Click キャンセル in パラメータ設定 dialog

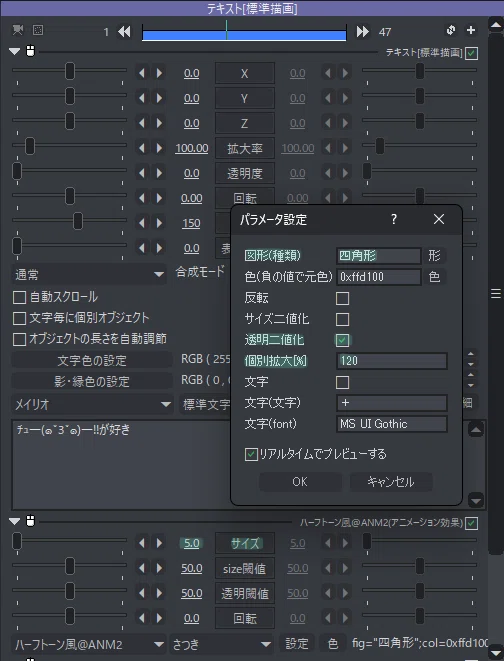click(391, 481)
